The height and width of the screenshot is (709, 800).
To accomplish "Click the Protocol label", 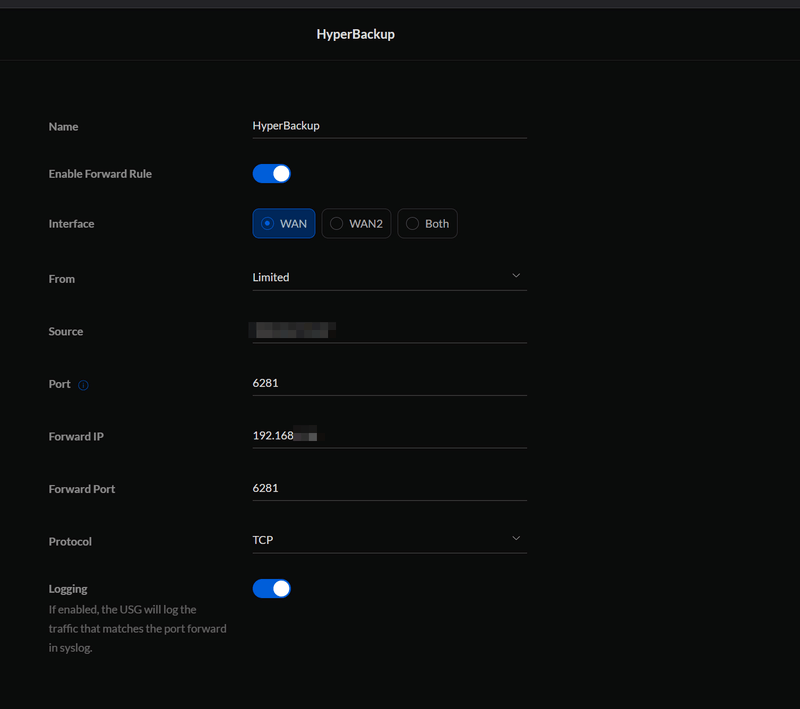I will [x=70, y=542].
